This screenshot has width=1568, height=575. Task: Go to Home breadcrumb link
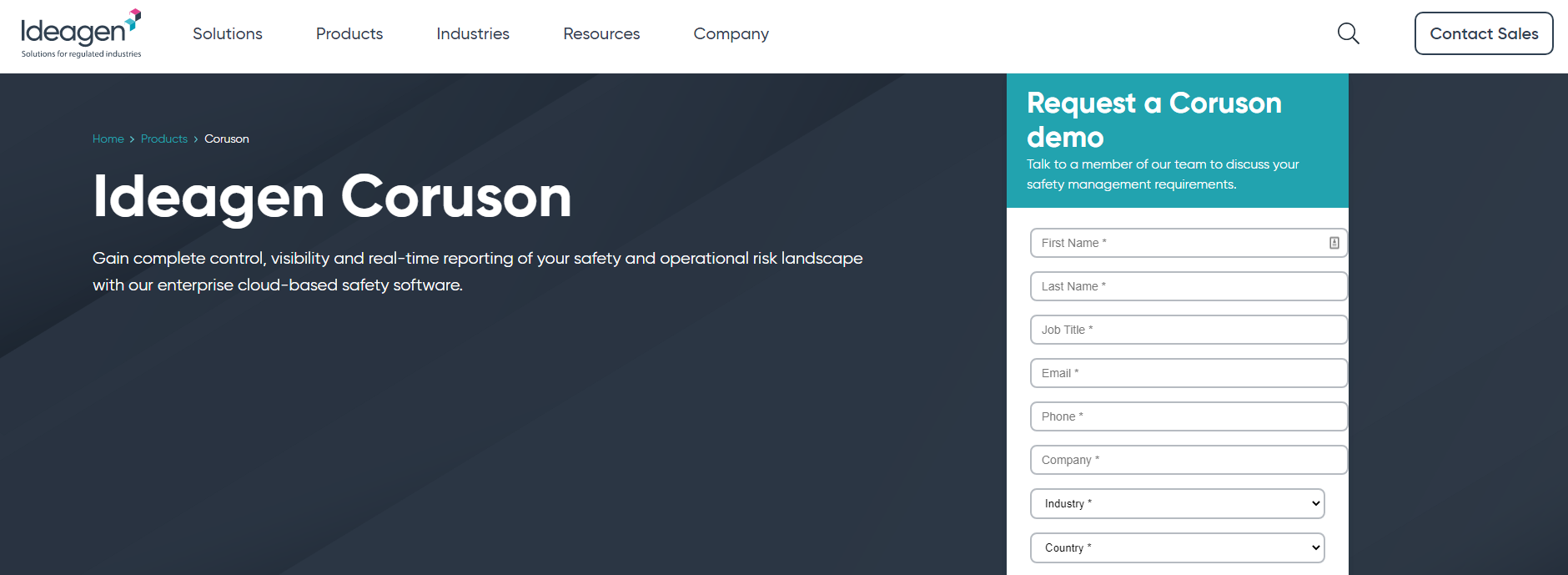(x=108, y=139)
